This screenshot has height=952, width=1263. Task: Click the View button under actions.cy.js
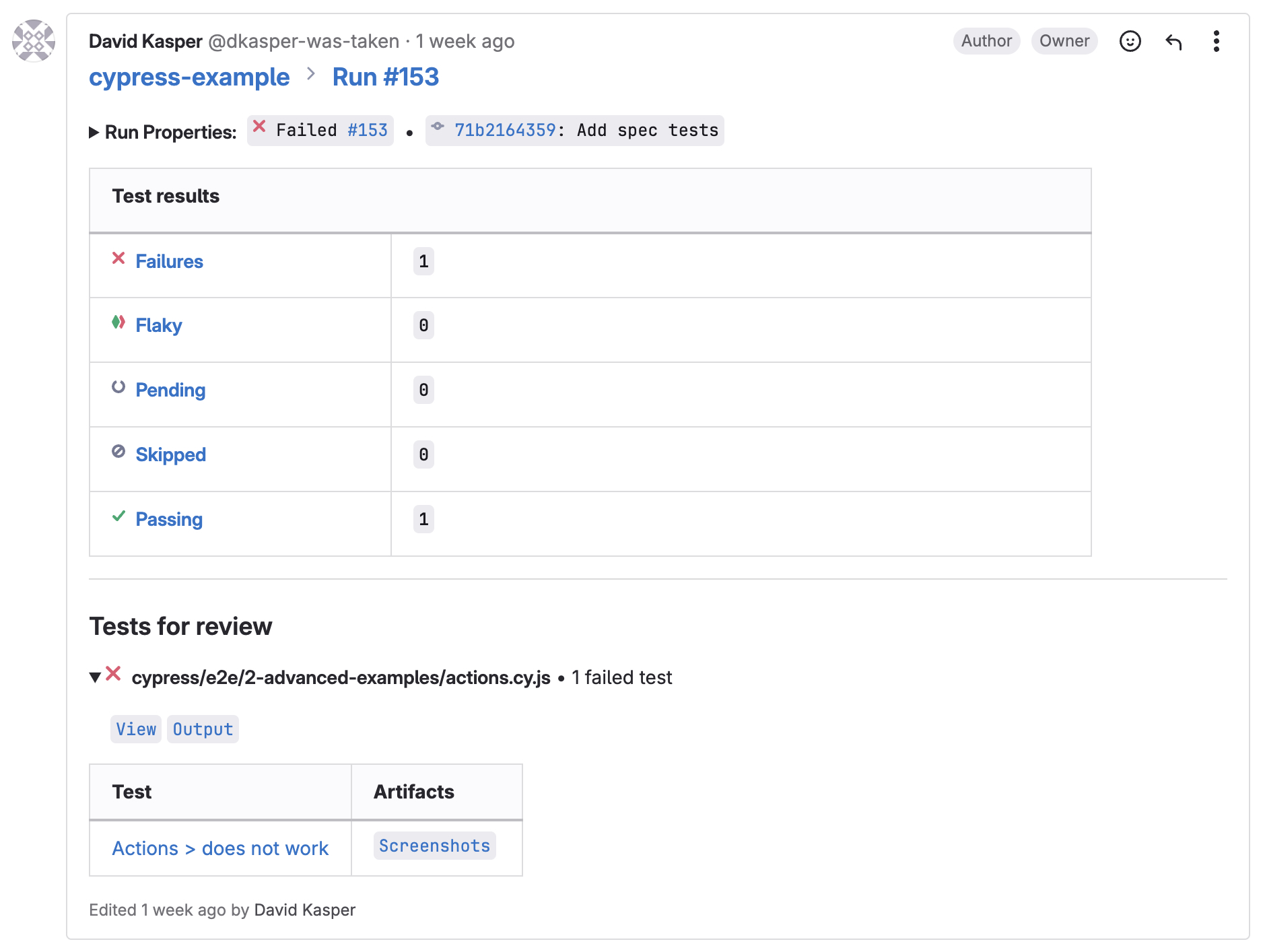coord(135,728)
